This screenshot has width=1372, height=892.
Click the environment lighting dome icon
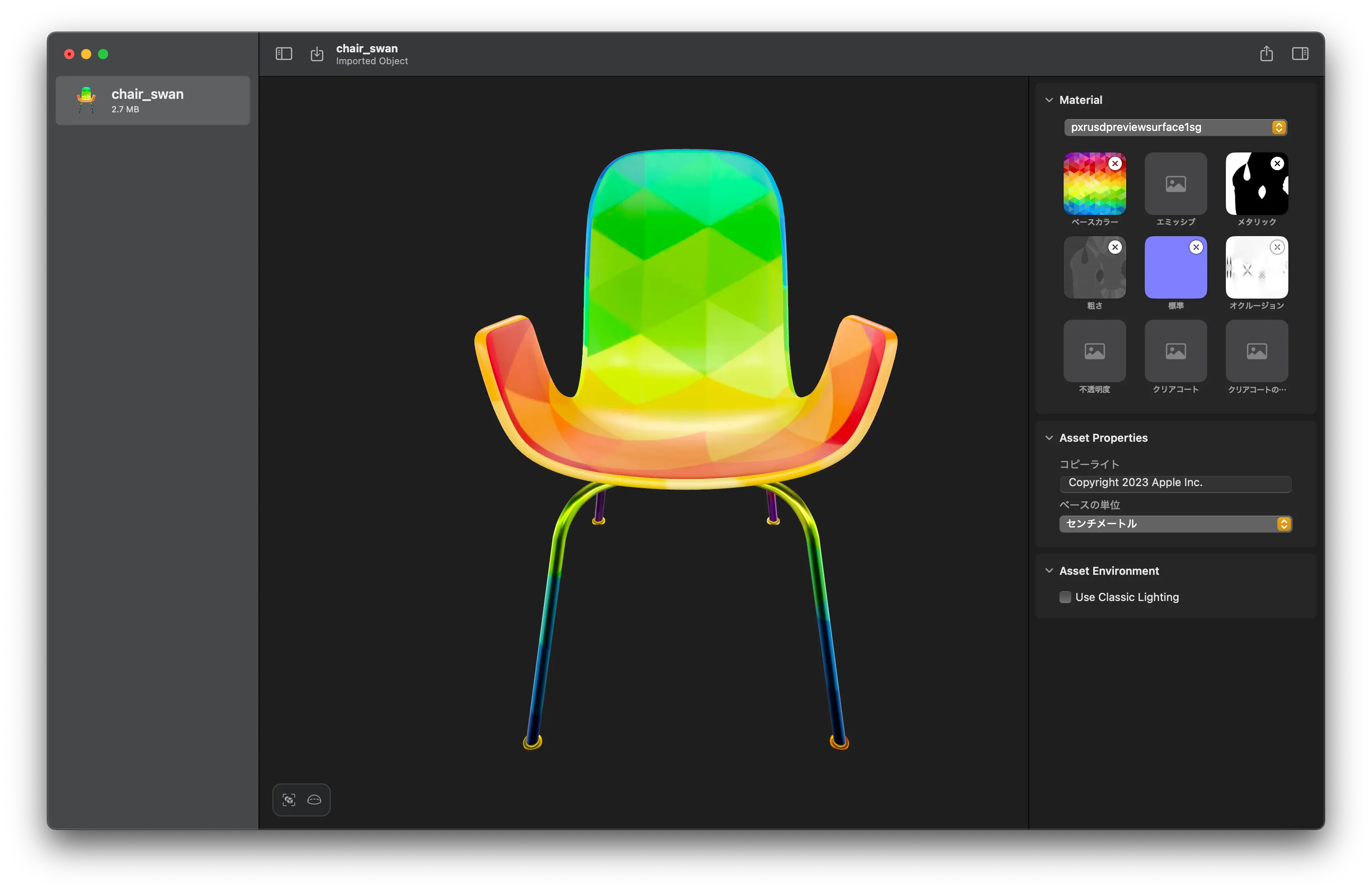coord(314,800)
